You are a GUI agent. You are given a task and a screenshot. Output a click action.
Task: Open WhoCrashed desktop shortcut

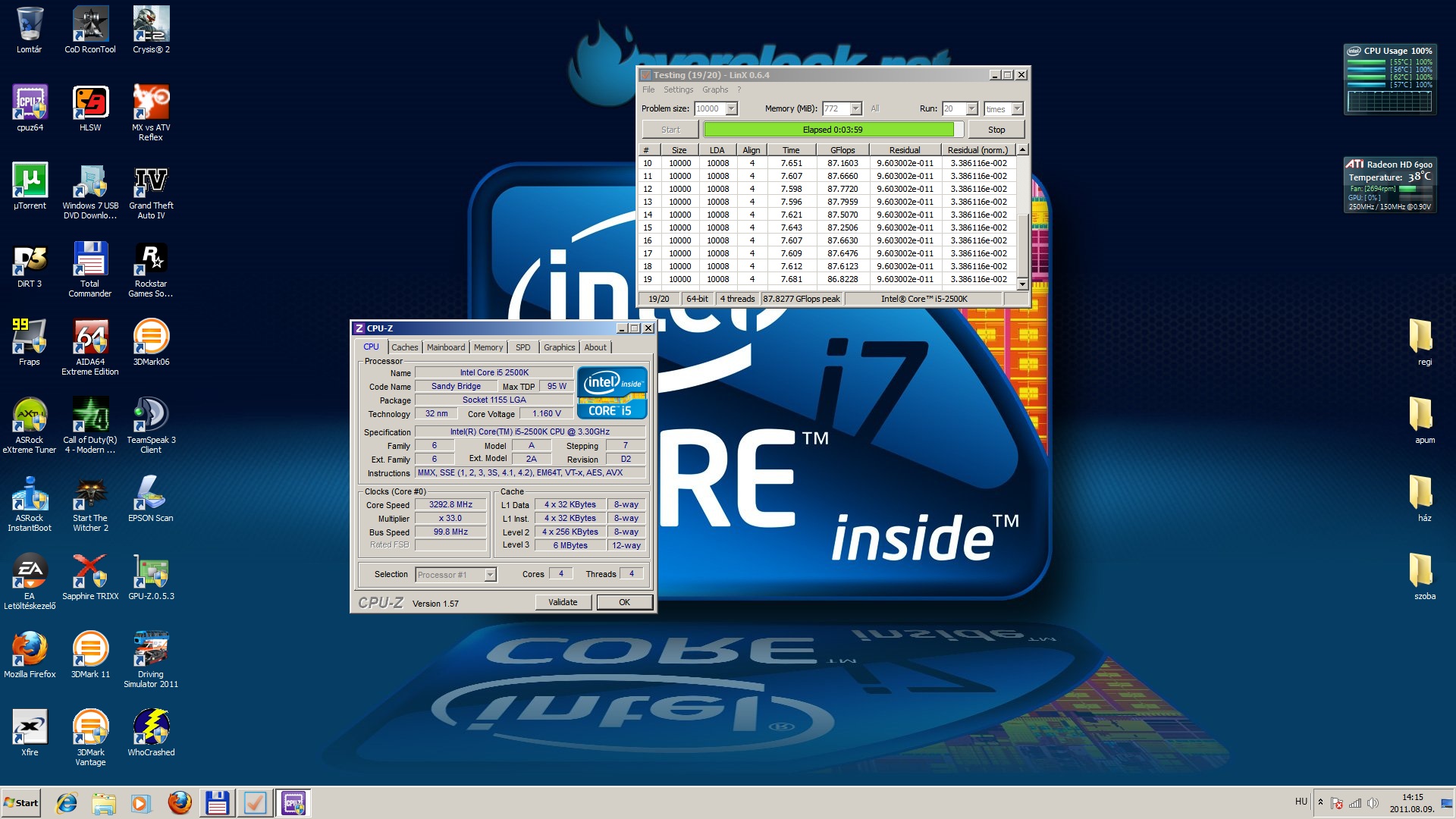151,733
